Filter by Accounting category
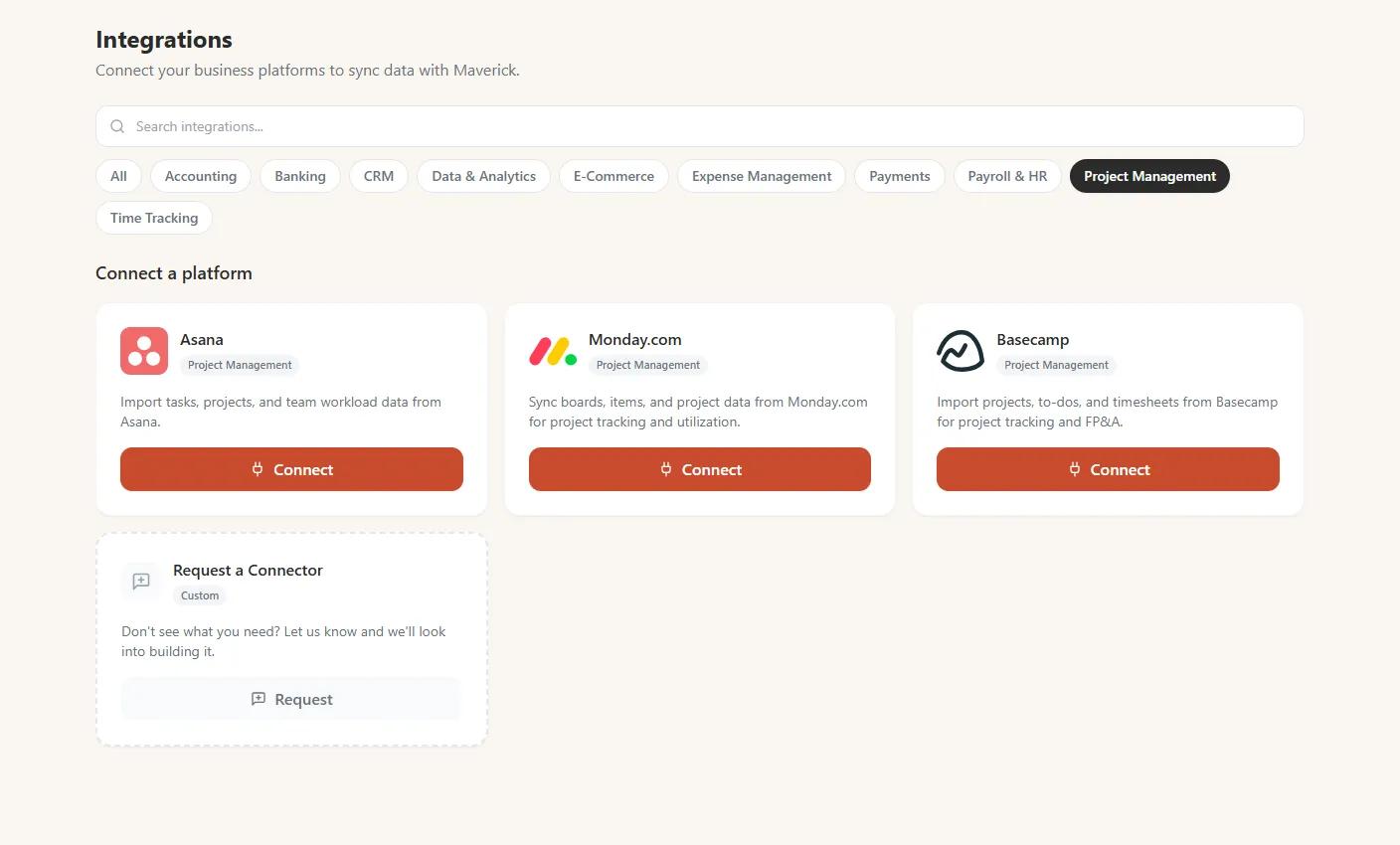The height and width of the screenshot is (845, 1400). (x=201, y=176)
